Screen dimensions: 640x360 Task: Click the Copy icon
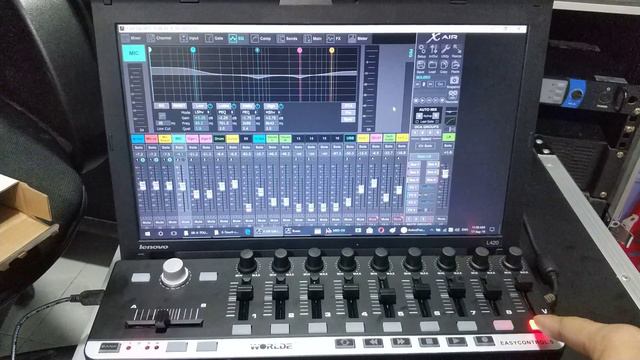point(444,66)
